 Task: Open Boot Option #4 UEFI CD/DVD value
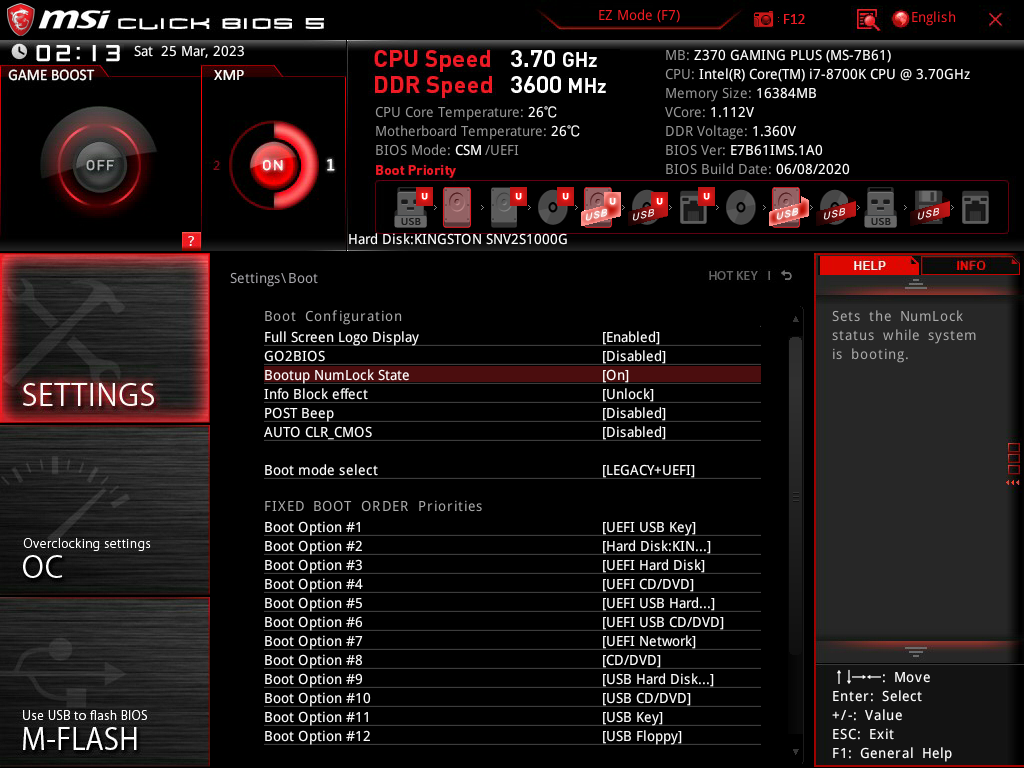(x=648, y=584)
